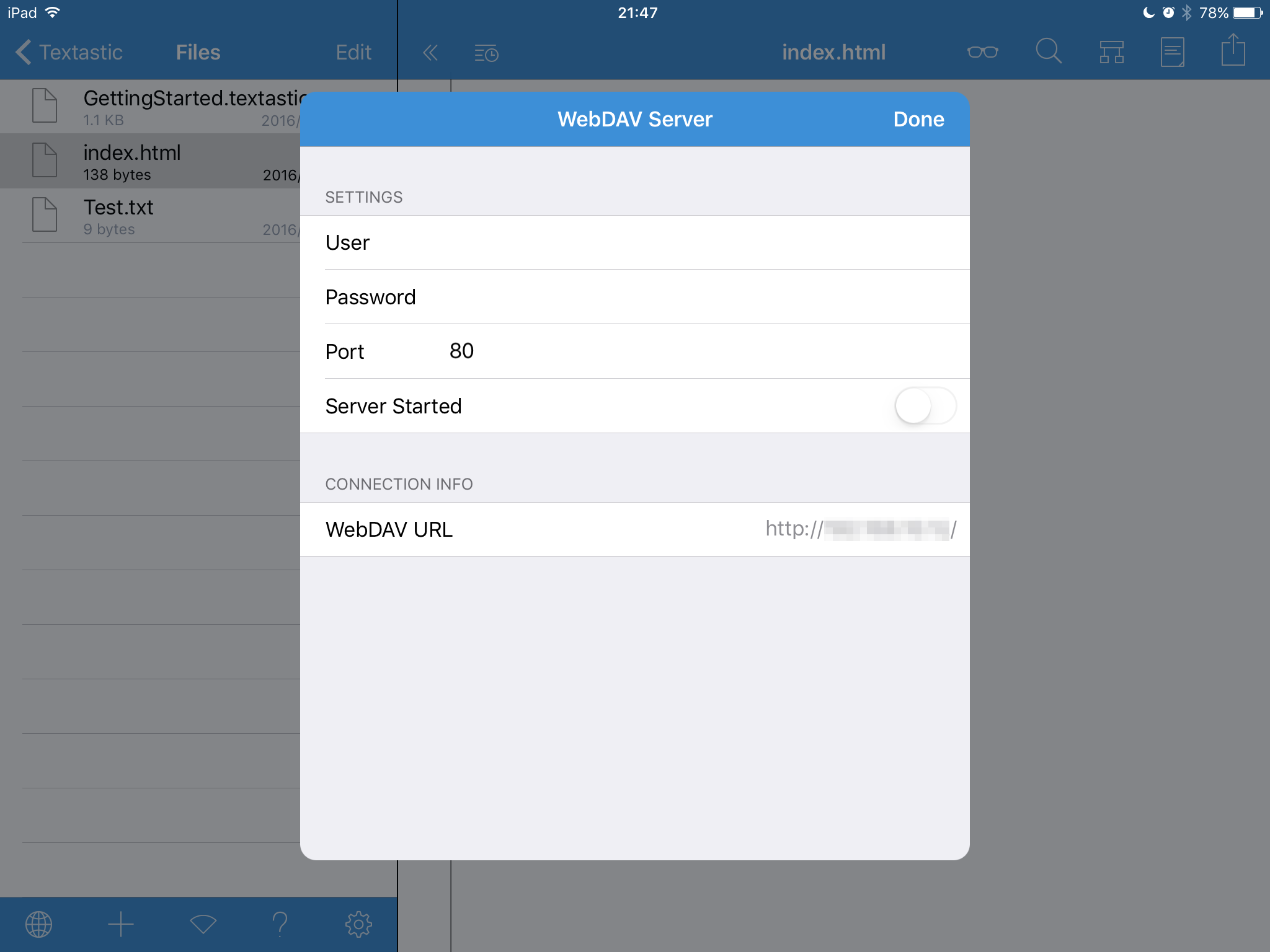The height and width of the screenshot is (952, 1270).
Task: Open the symbol list icon
Action: point(1111,52)
